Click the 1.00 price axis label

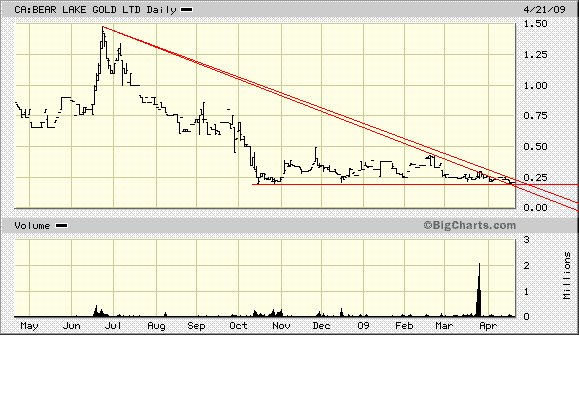535,86
